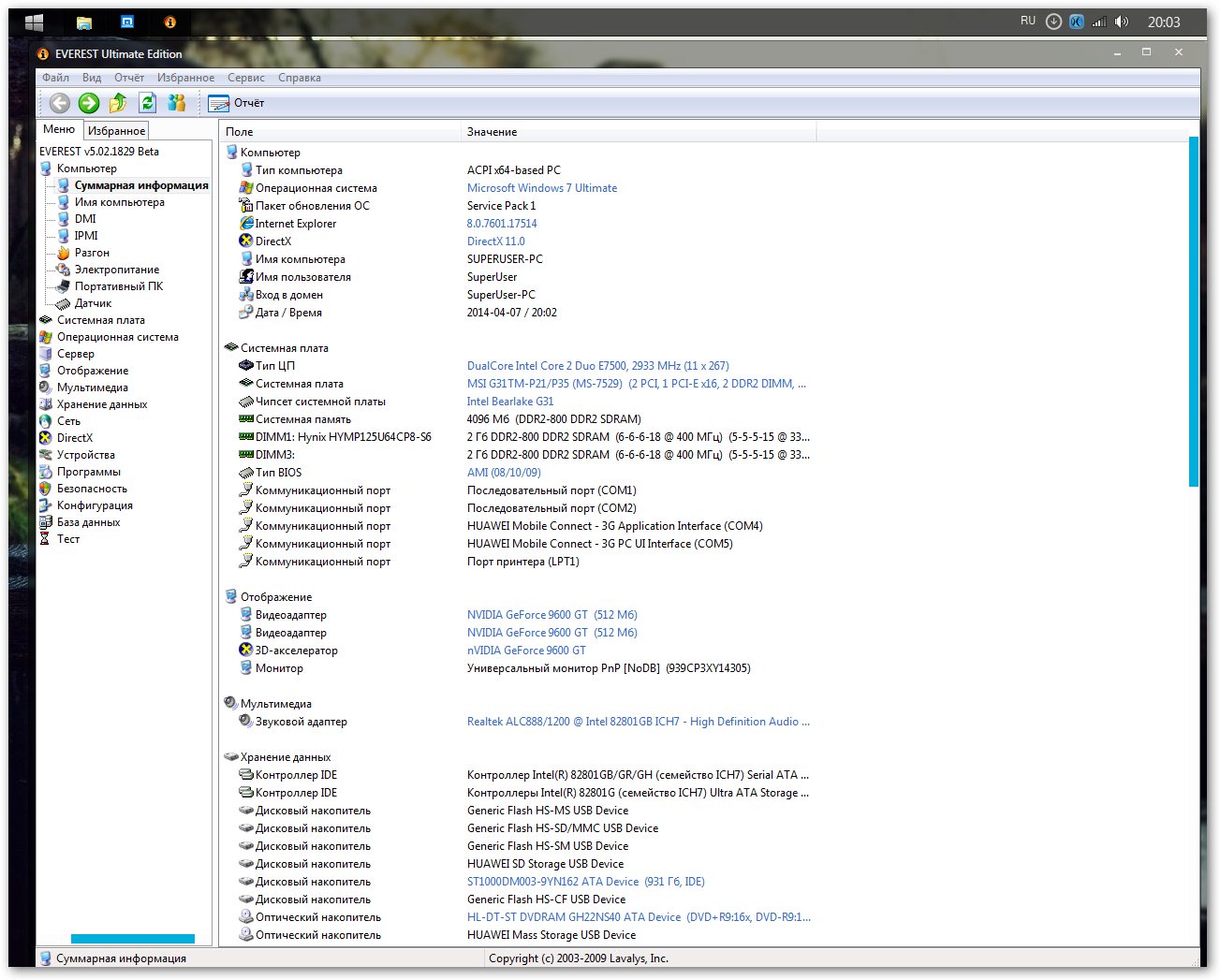
Task: Switch to the Избранное tab in sidebar
Action: point(116,131)
